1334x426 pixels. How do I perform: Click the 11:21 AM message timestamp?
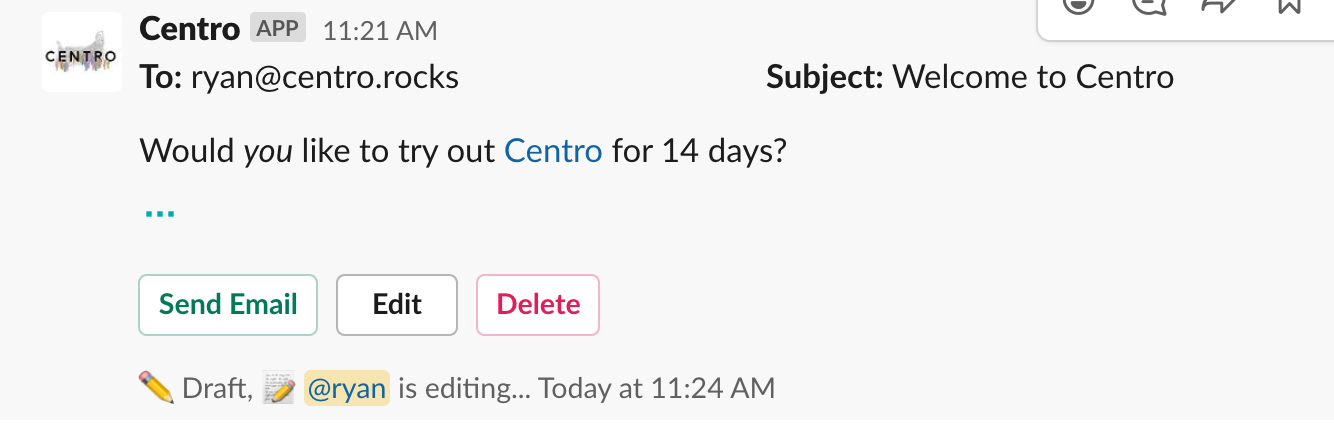380,31
